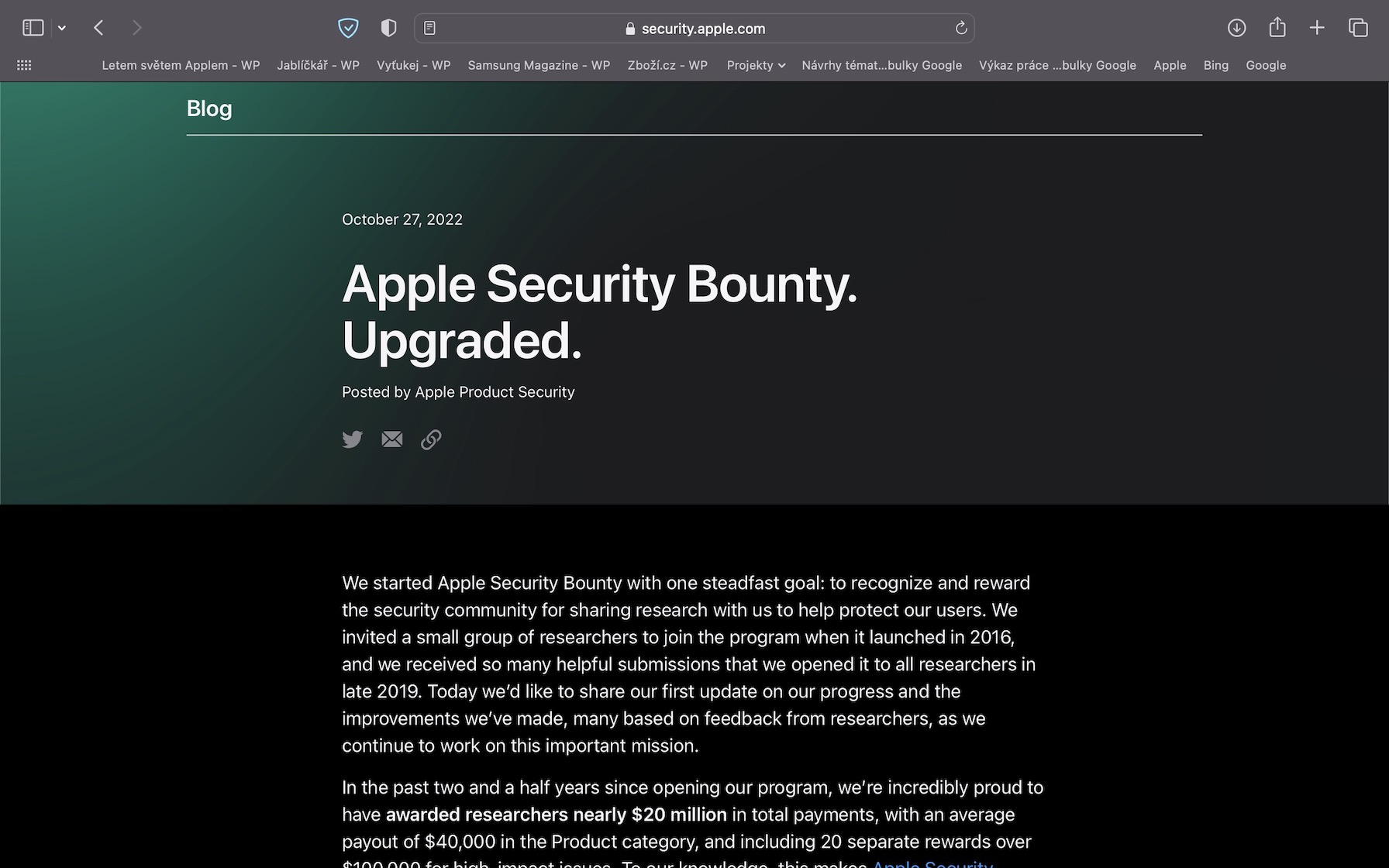This screenshot has width=1389, height=868.
Task: Click the paragraph starting We started Apple Security Bounty
Action: (x=689, y=664)
